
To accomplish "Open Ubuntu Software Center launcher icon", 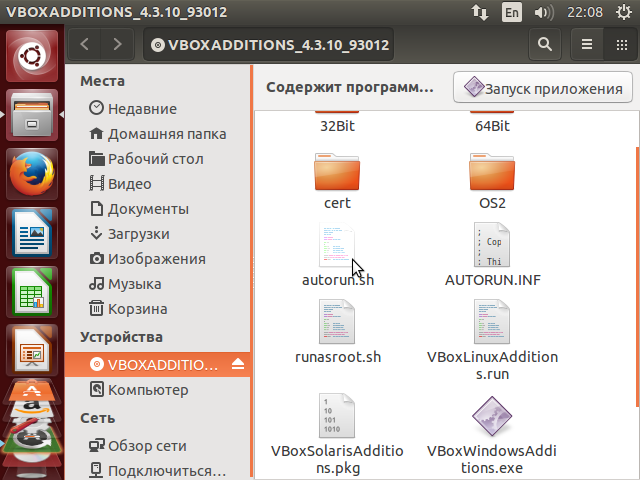I will tap(32, 391).
